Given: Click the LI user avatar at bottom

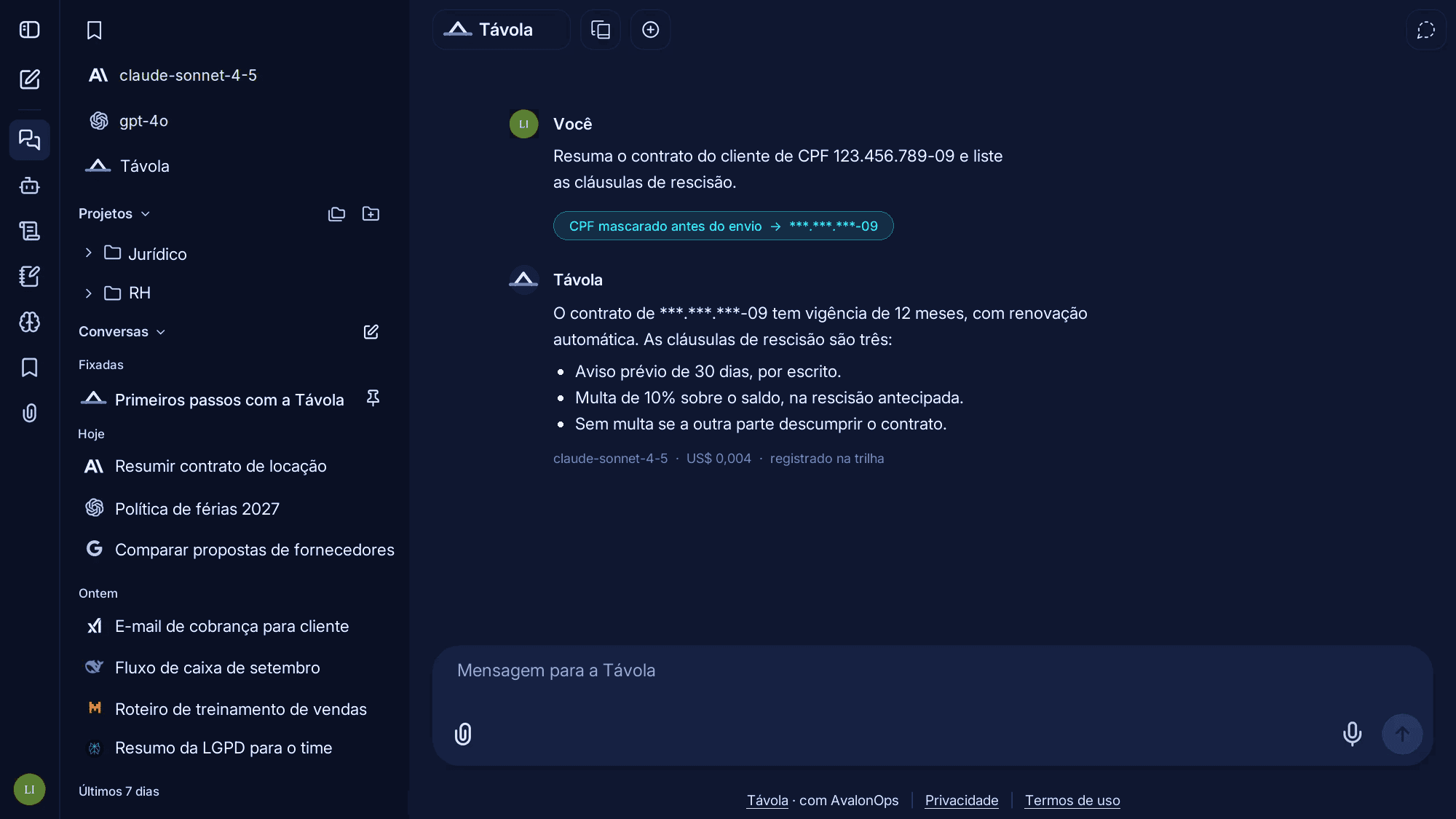Looking at the screenshot, I should 29,789.
